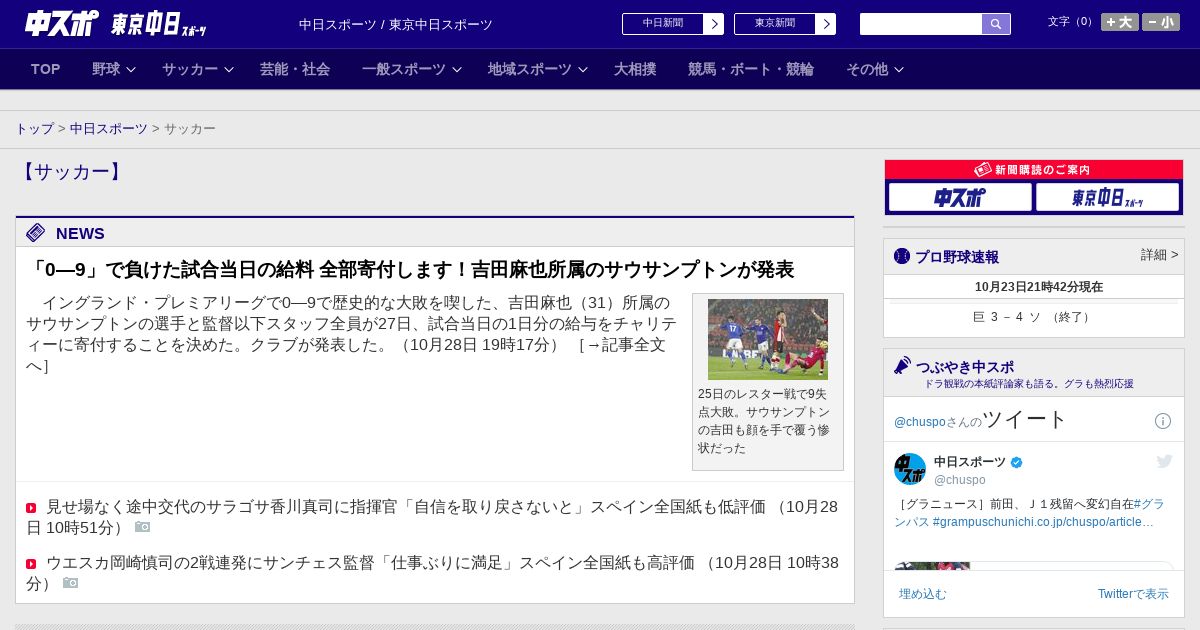Click the camera icon after the 香川真司 article
The height and width of the screenshot is (630, 1200).
point(142,527)
